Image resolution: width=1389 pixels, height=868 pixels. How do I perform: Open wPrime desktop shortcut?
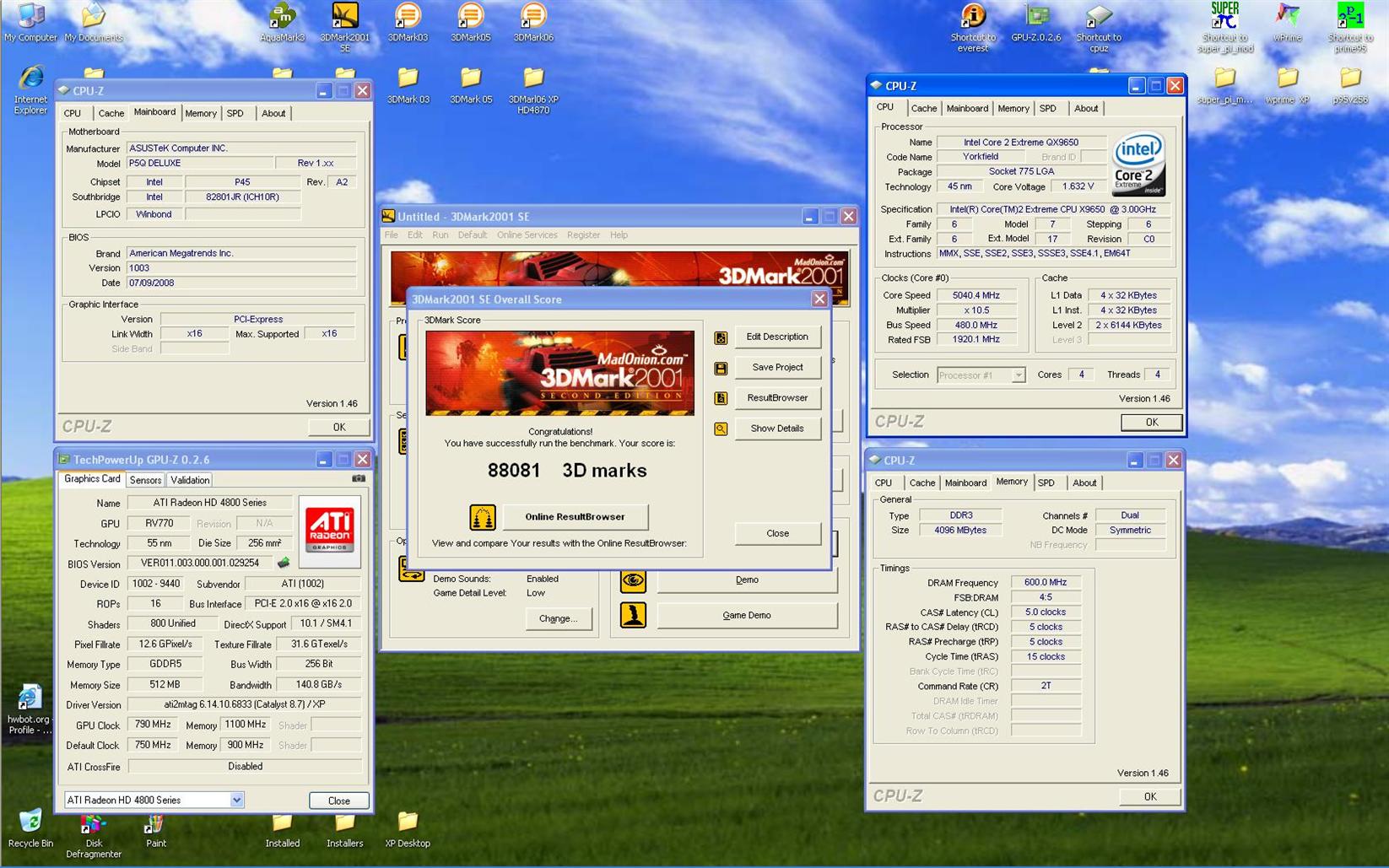tap(1287, 23)
